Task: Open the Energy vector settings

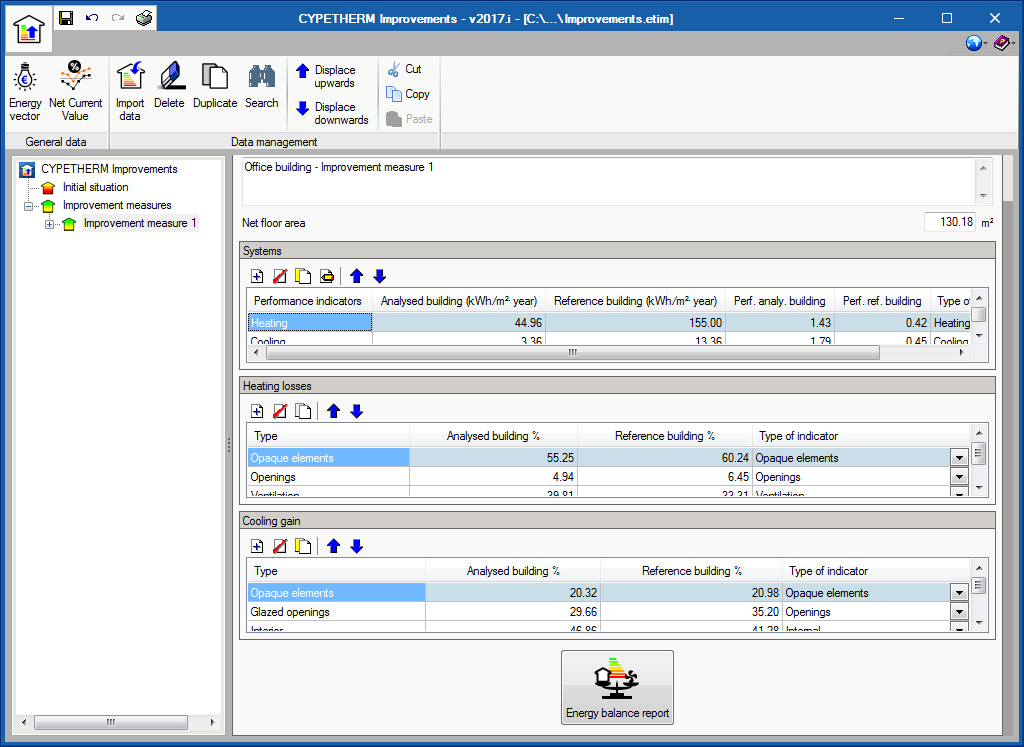Action: coord(25,91)
